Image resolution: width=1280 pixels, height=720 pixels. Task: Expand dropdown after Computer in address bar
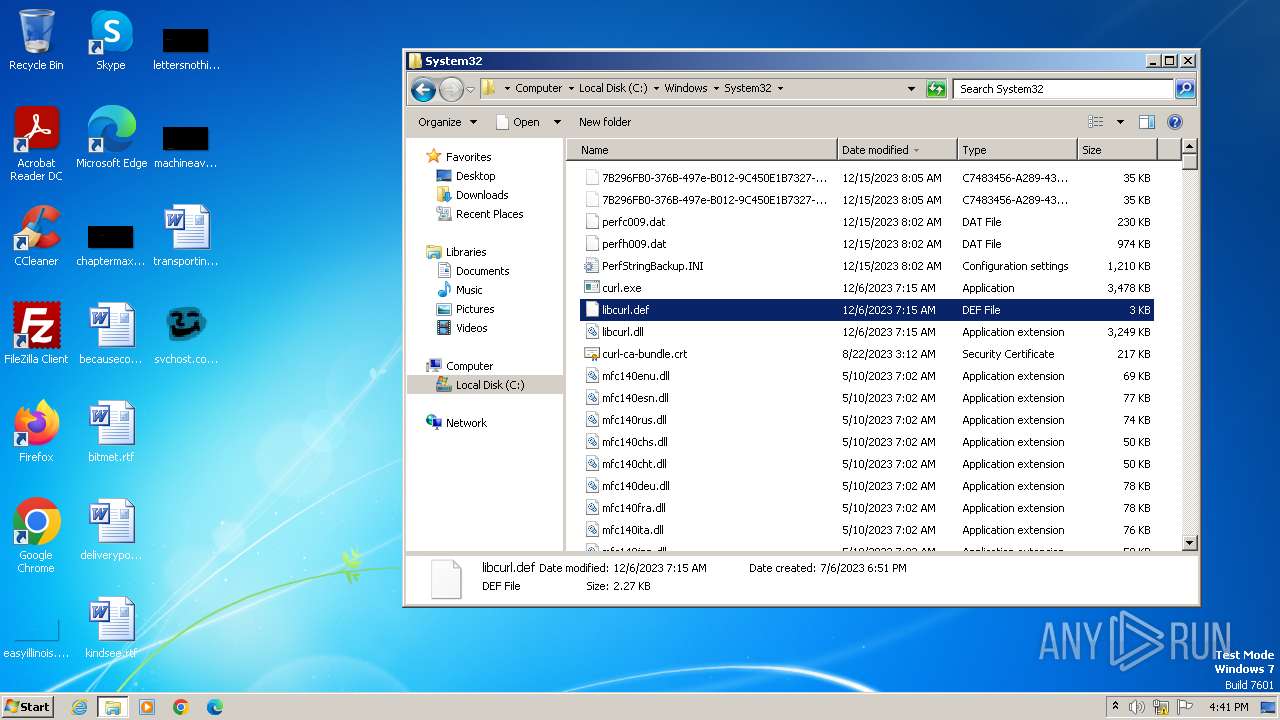pos(570,88)
